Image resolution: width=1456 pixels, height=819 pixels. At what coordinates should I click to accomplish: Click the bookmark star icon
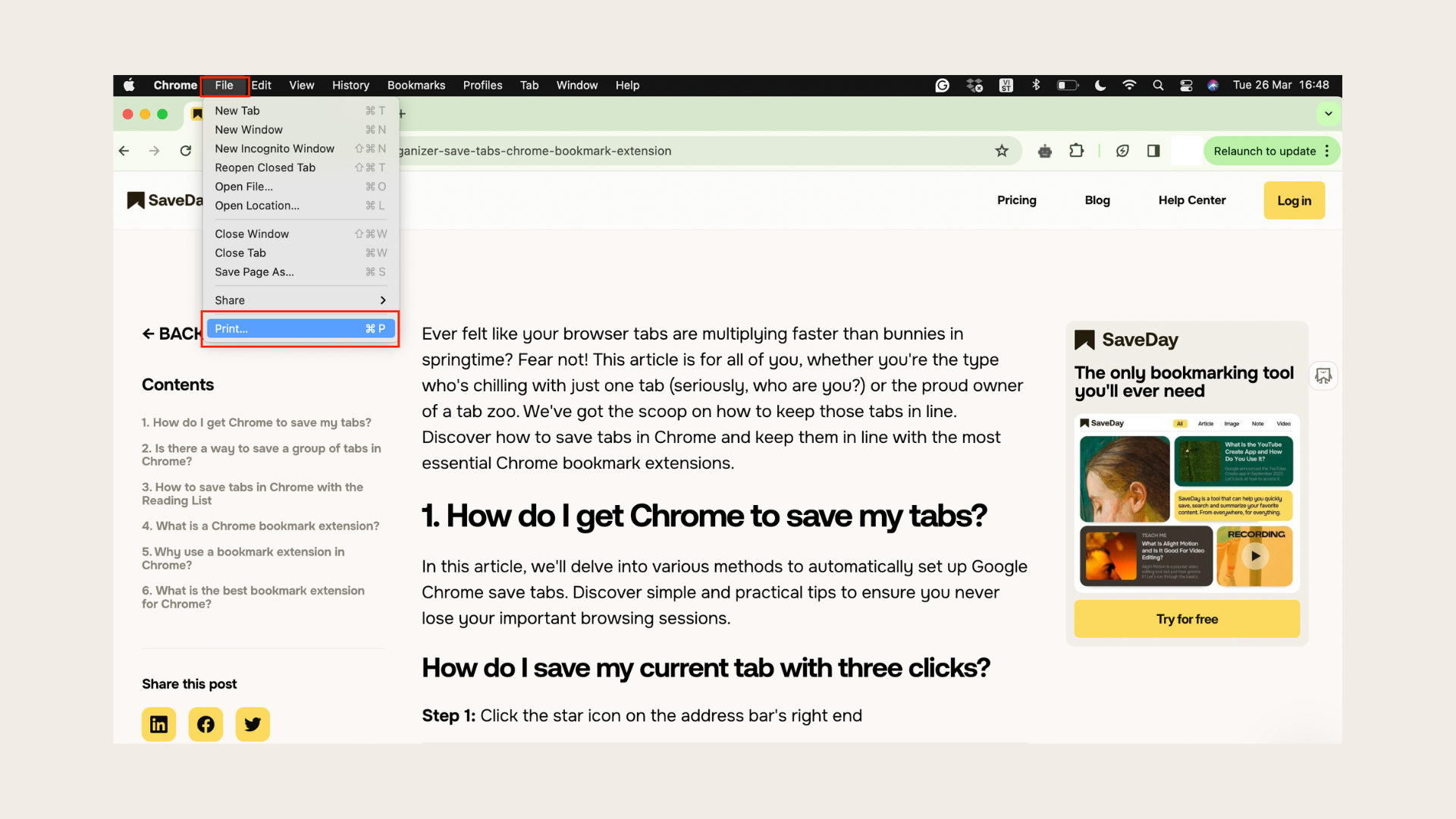[x=1001, y=150]
